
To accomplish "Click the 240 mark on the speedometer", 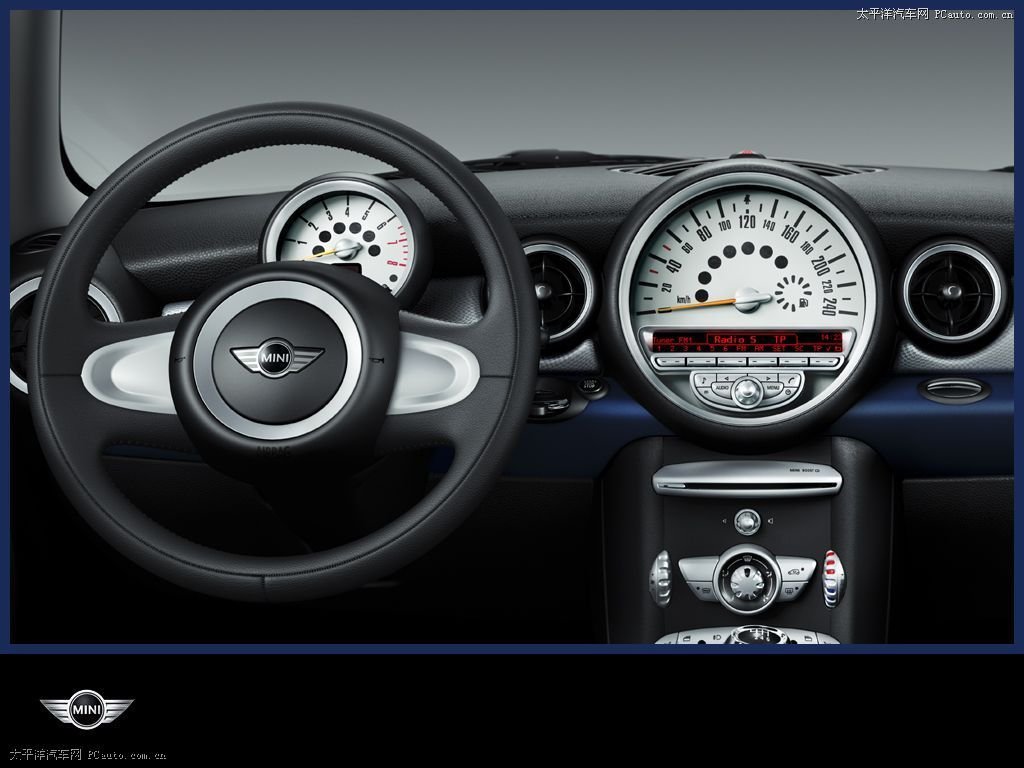I will pyautogui.click(x=829, y=306).
